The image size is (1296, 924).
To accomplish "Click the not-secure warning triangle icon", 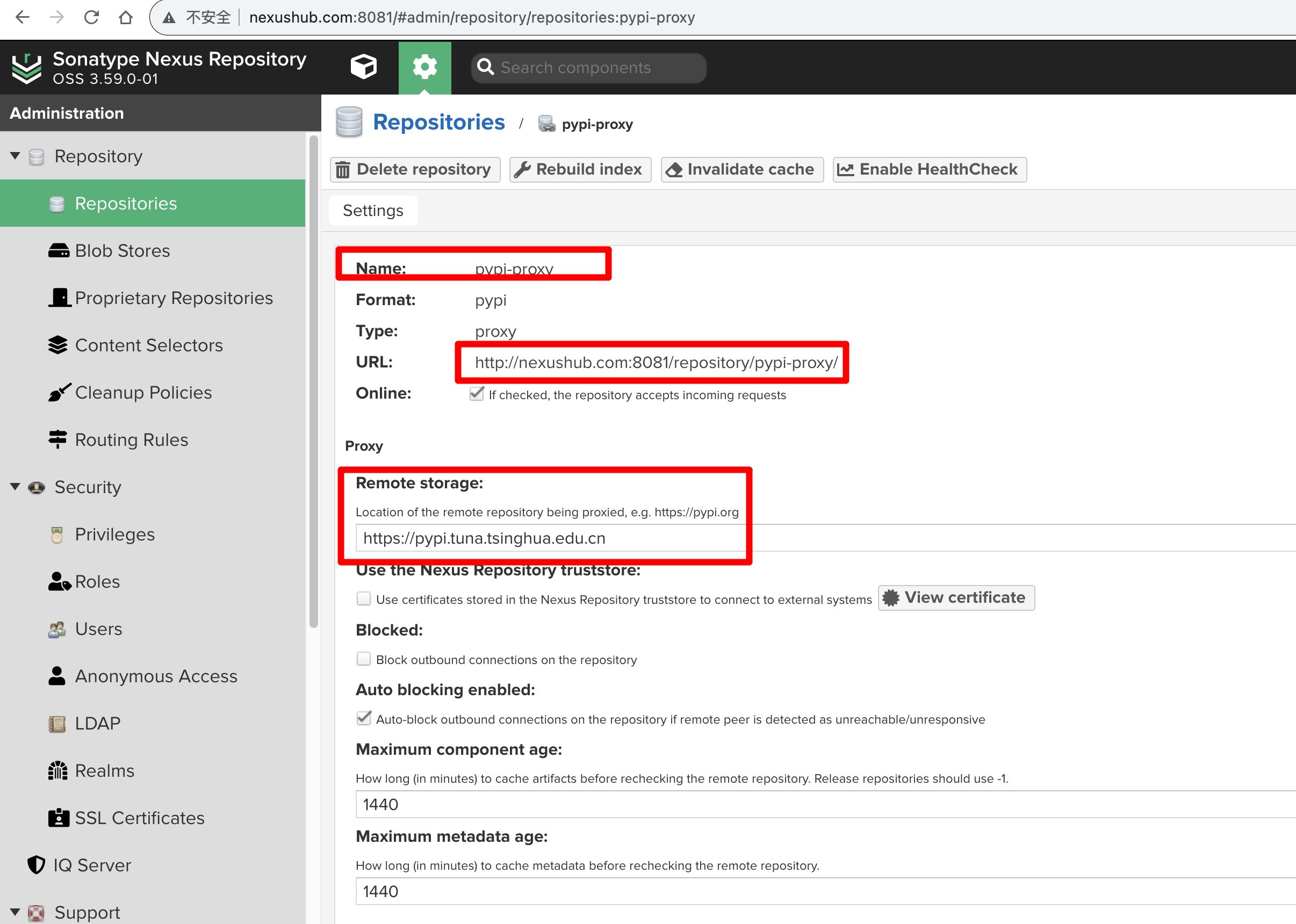I will coord(168,18).
